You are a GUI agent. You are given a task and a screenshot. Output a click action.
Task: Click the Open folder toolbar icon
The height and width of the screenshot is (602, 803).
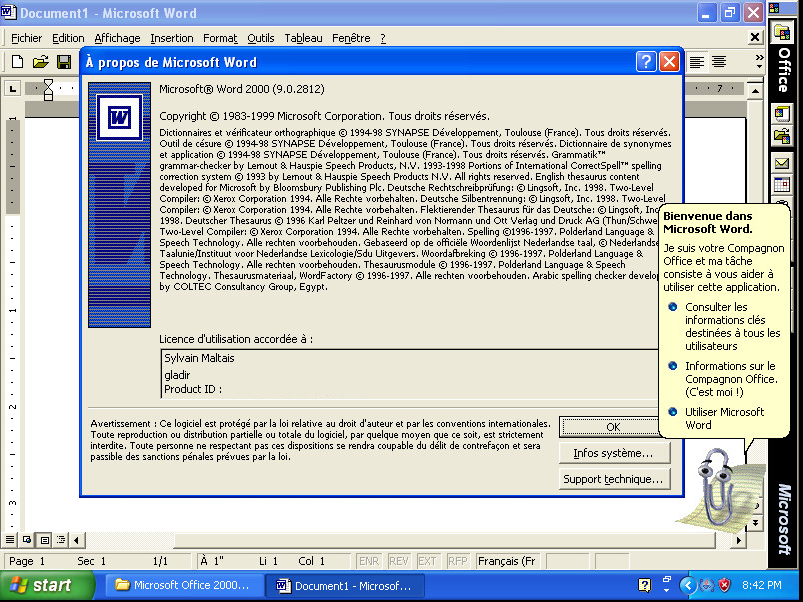pos(40,62)
